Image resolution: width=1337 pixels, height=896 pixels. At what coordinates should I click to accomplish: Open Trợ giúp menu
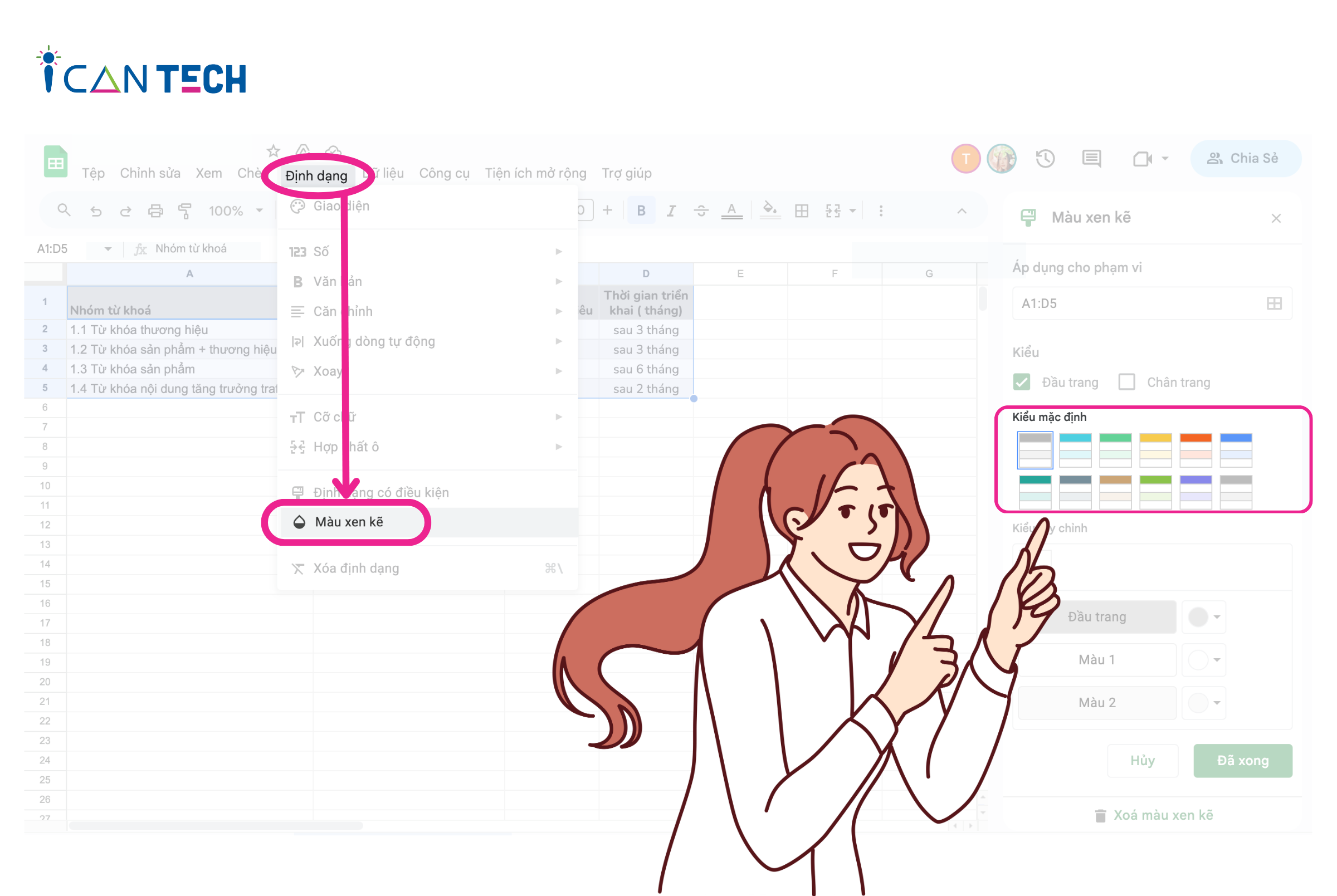coord(627,173)
